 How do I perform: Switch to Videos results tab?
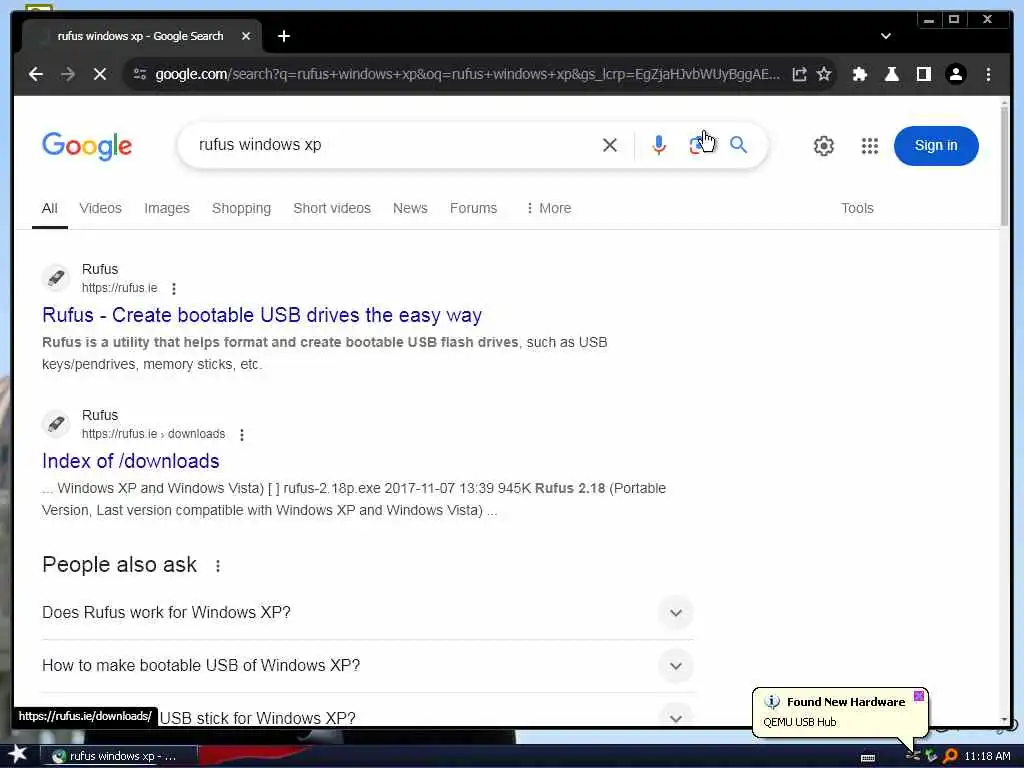point(101,208)
